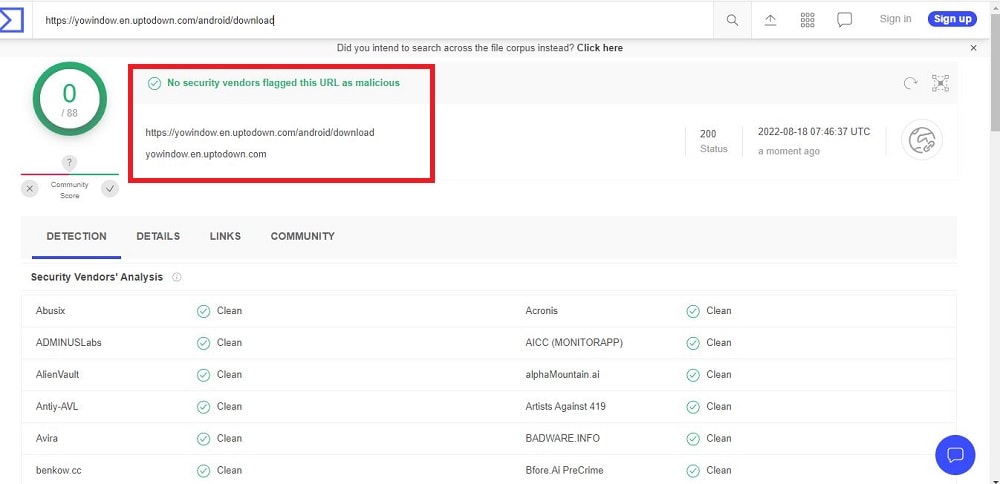Click the 2022-08-18 07:46:37 UTC timestamp
The height and width of the screenshot is (484, 1000).
[814, 132]
